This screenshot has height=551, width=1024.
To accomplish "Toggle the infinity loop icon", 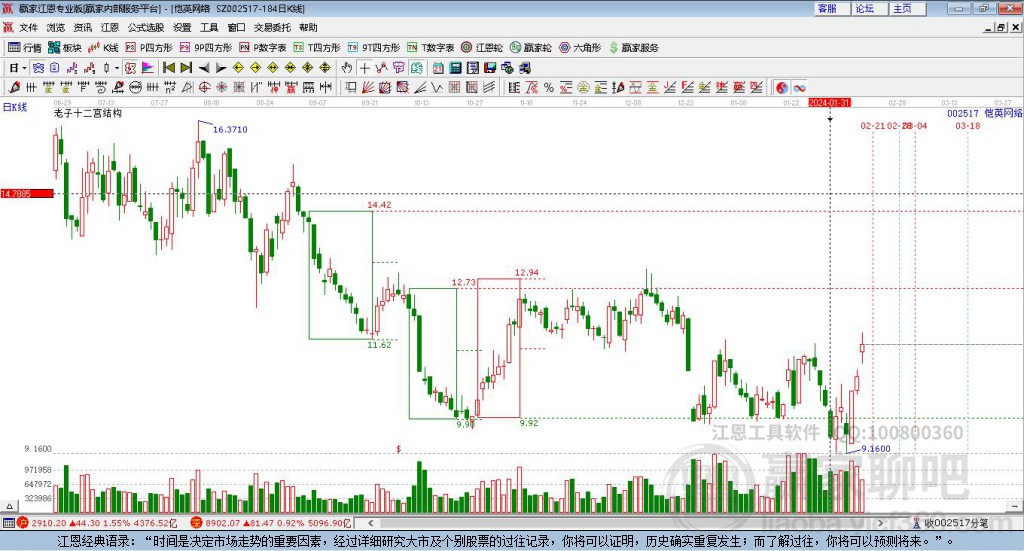I will point(799,87).
